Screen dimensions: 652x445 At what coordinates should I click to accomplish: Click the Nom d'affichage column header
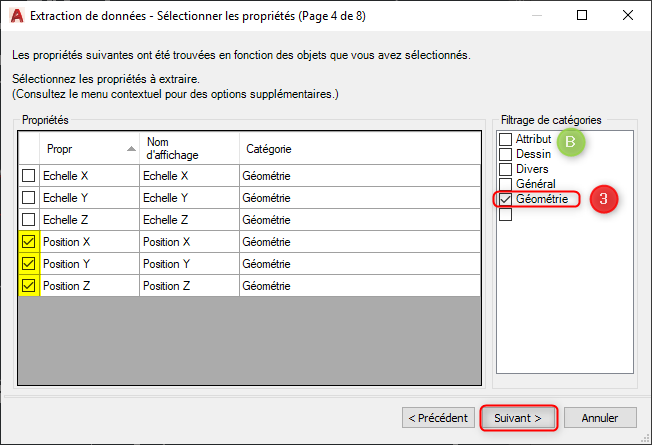[x=188, y=148]
